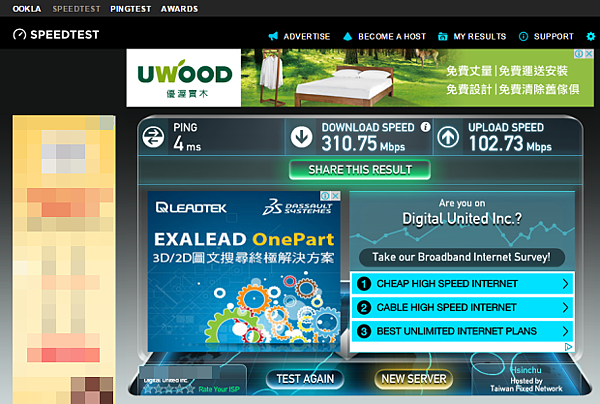Open the CABLE HIGH SPEED INTERNET link

(x=446, y=308)
